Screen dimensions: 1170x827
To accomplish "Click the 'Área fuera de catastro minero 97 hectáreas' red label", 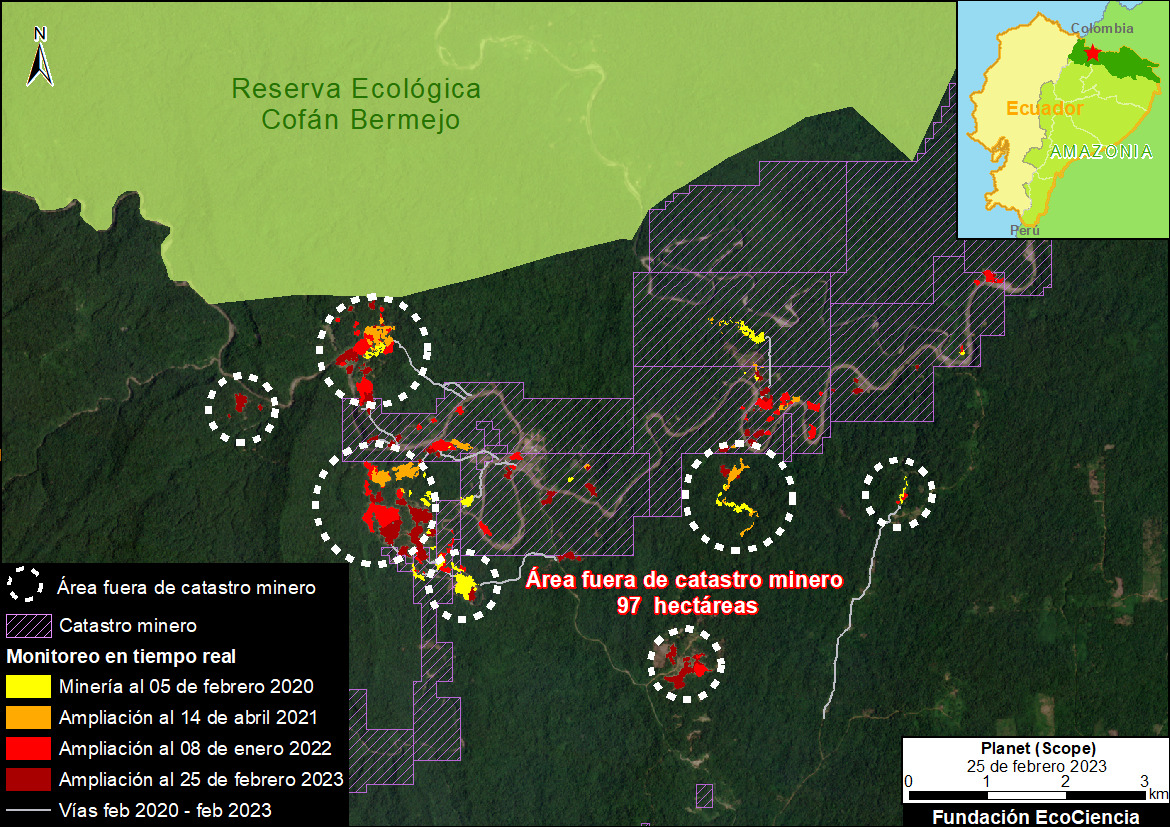I will pyautogui.click(x=684, y=593).
